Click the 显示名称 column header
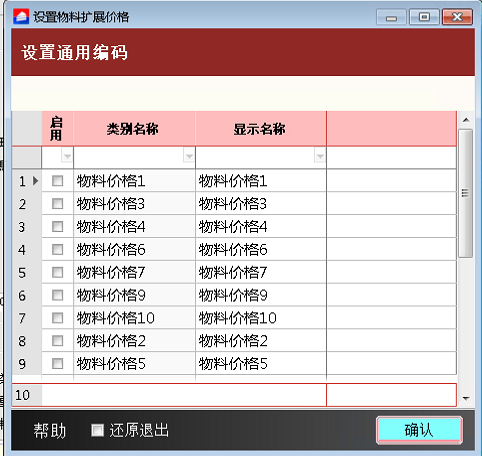 261,129
